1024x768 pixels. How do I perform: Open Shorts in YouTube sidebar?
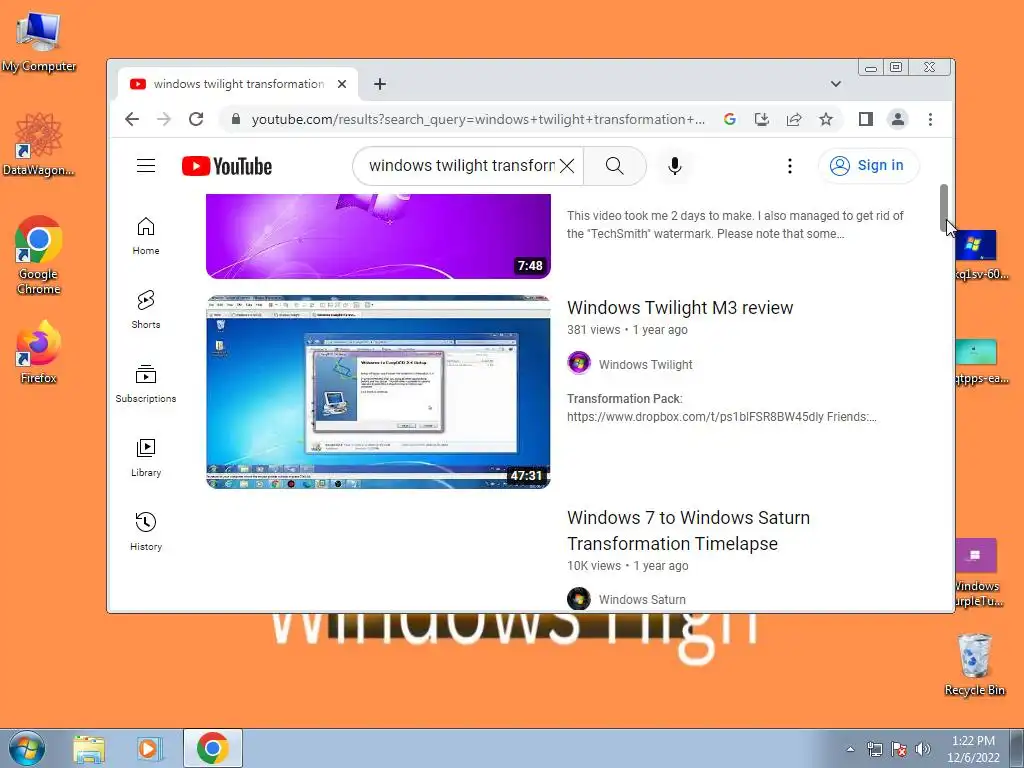coord(146,310)
